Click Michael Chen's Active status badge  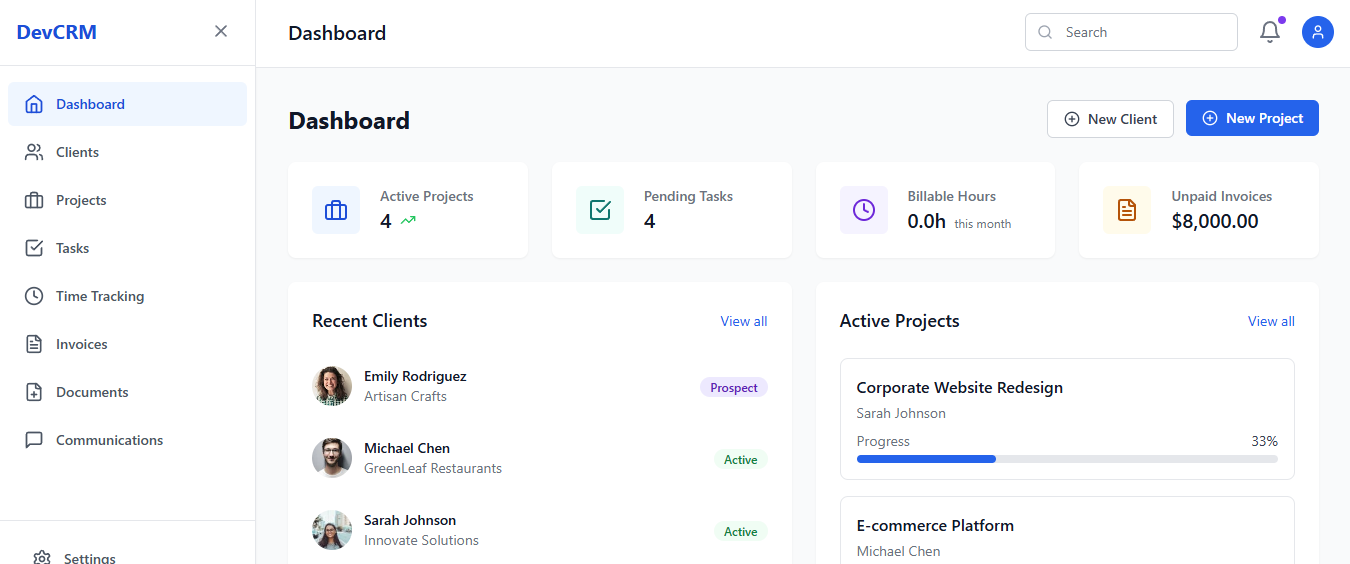741,459
